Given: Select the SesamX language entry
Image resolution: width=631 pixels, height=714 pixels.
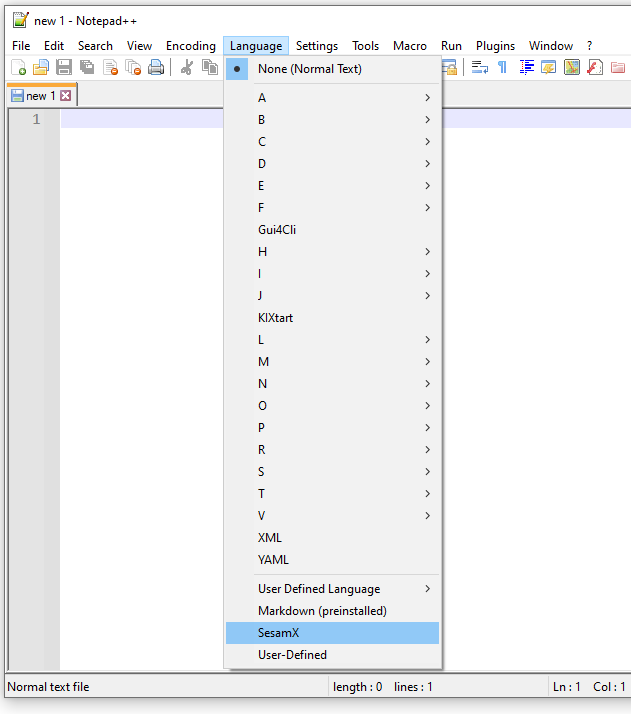Looking at the screenshot, I should pyautogui.click(x=332, y=633).
